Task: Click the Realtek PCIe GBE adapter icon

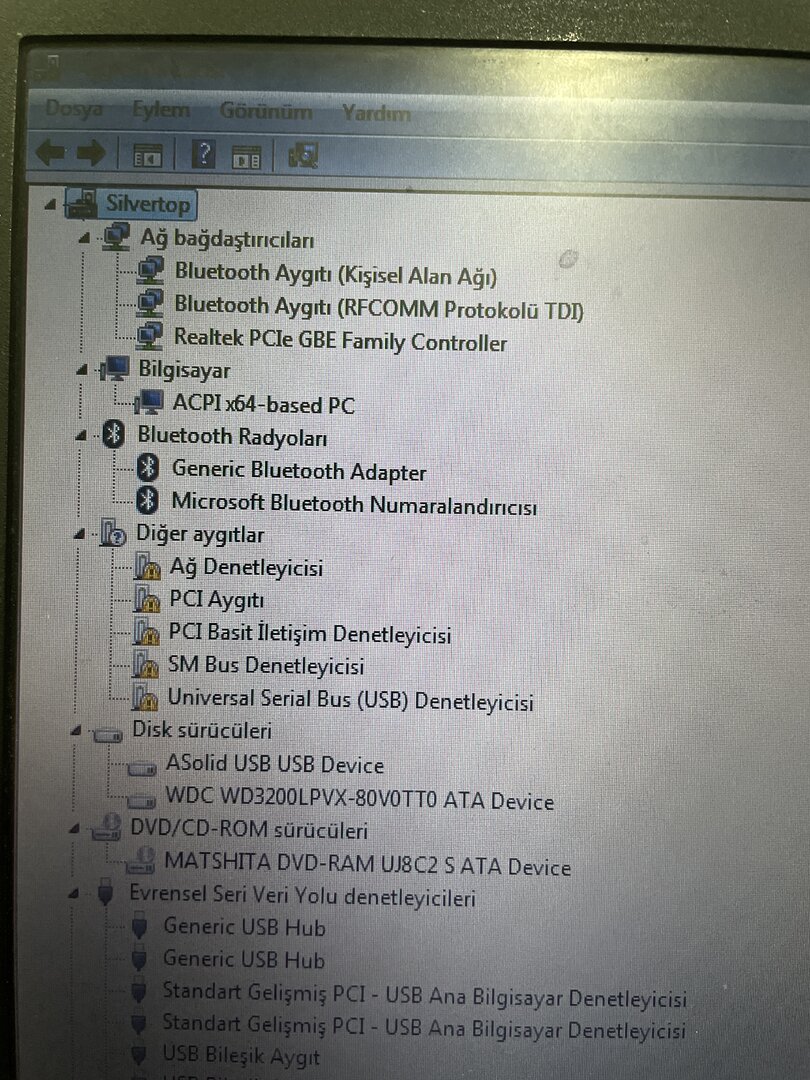Action: coord(149,336)
